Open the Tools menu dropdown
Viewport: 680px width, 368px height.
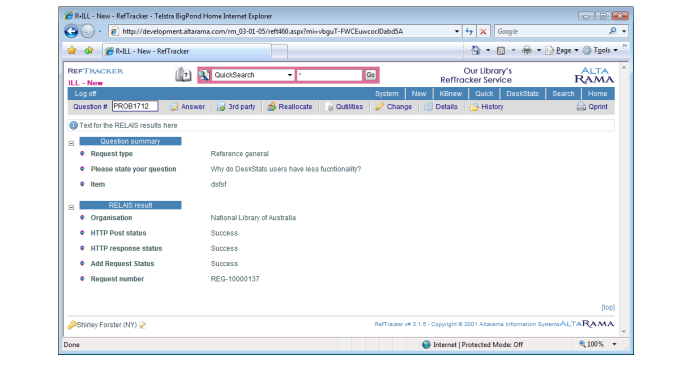pyautogui.click(x=615, y=50)
